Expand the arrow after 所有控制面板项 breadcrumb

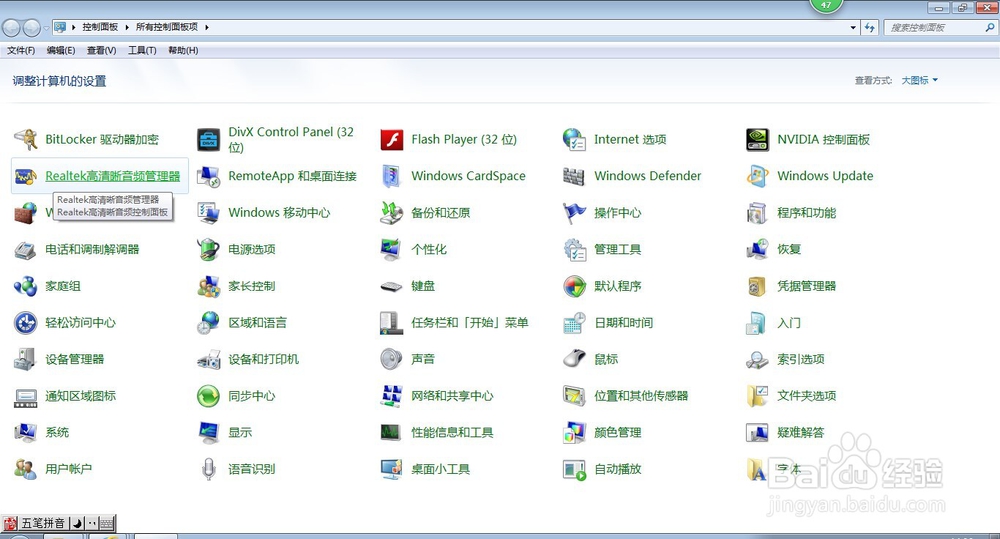tap(207, 27)
